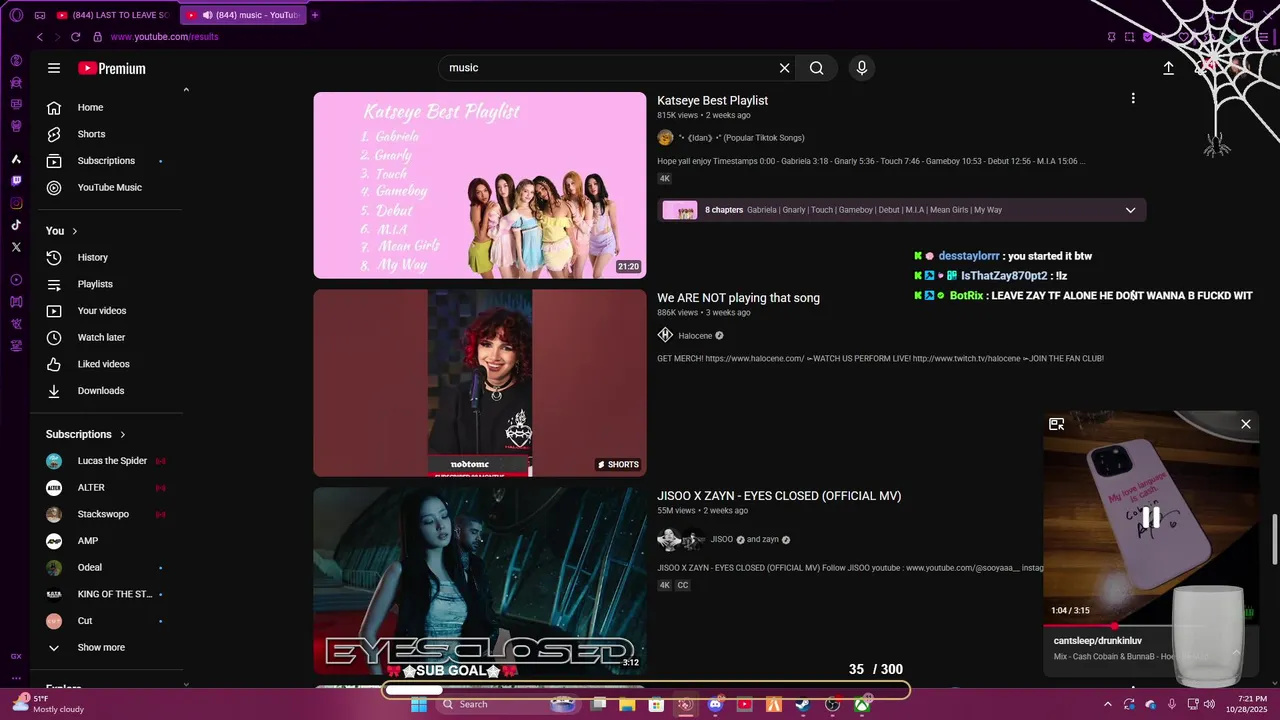Collapse sidebar using the top caret arrow

point(186,90)
